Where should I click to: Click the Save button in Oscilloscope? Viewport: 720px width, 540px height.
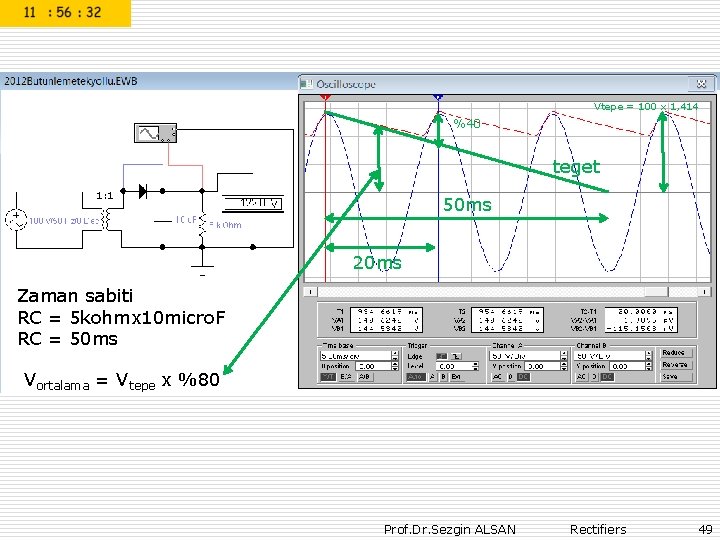click(x=677, y=377)
